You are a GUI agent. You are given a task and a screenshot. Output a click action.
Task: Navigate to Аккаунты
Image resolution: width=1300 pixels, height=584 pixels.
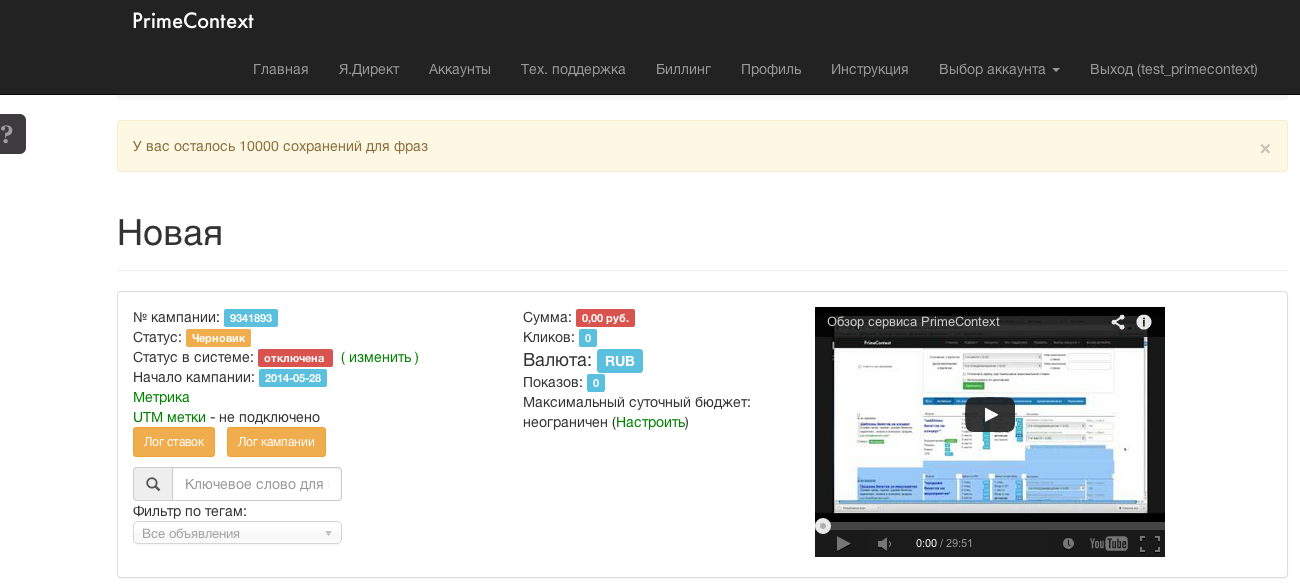point(460,69)
